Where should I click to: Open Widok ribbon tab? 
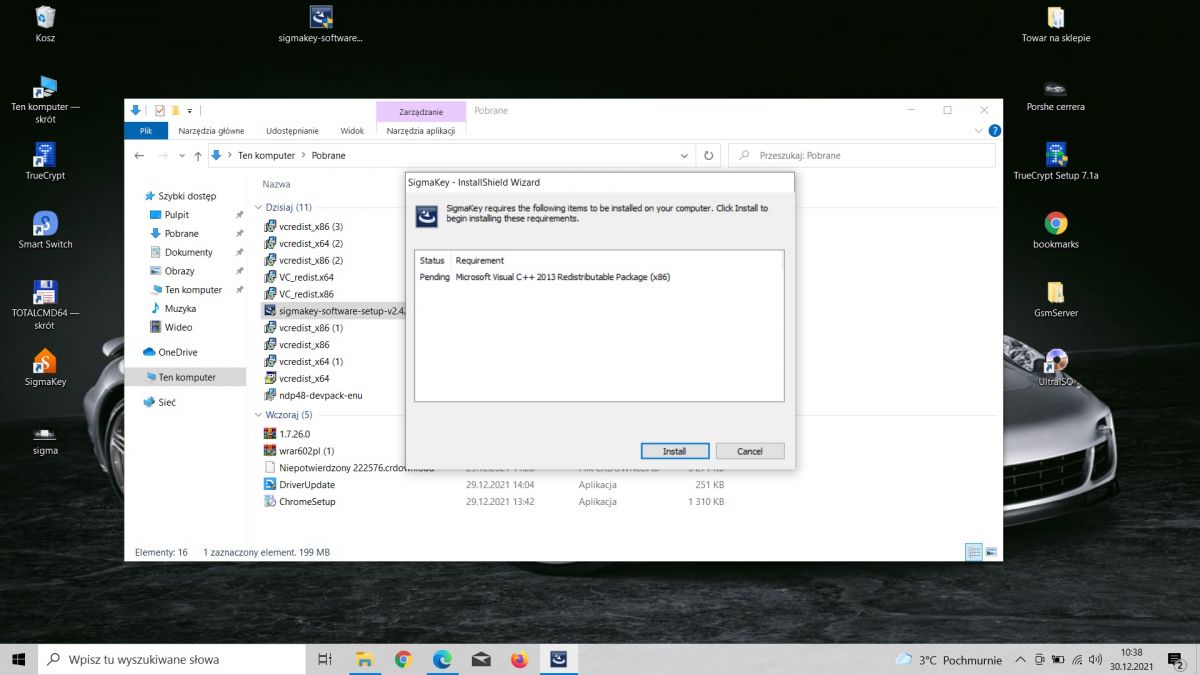[x=352, y=130]
